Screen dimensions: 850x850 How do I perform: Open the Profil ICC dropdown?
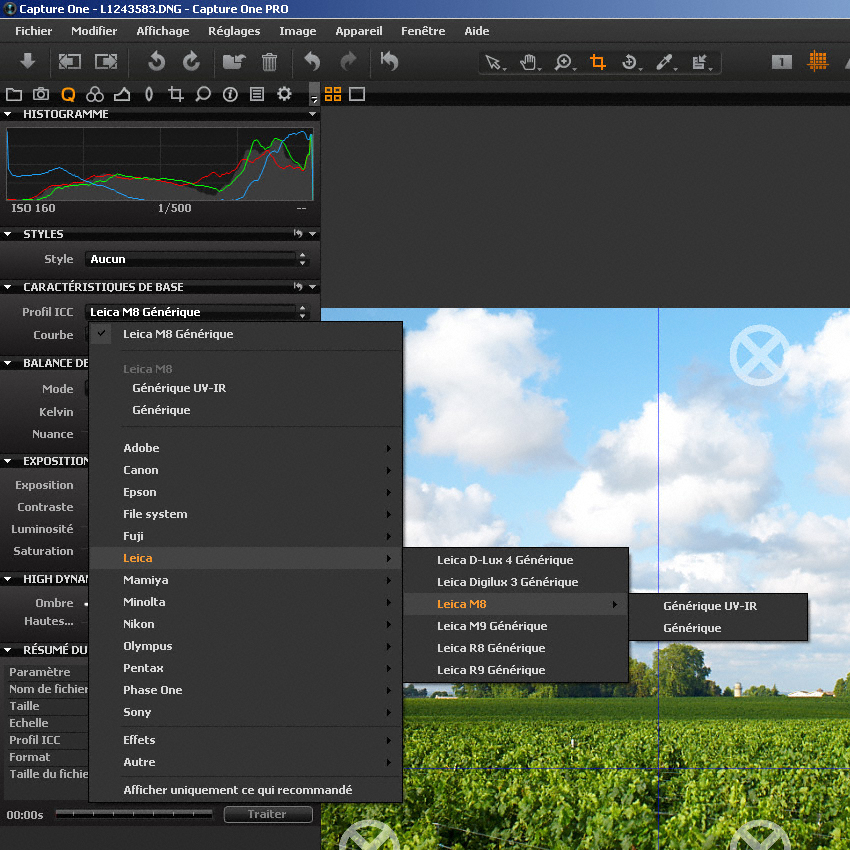(197, 312)
